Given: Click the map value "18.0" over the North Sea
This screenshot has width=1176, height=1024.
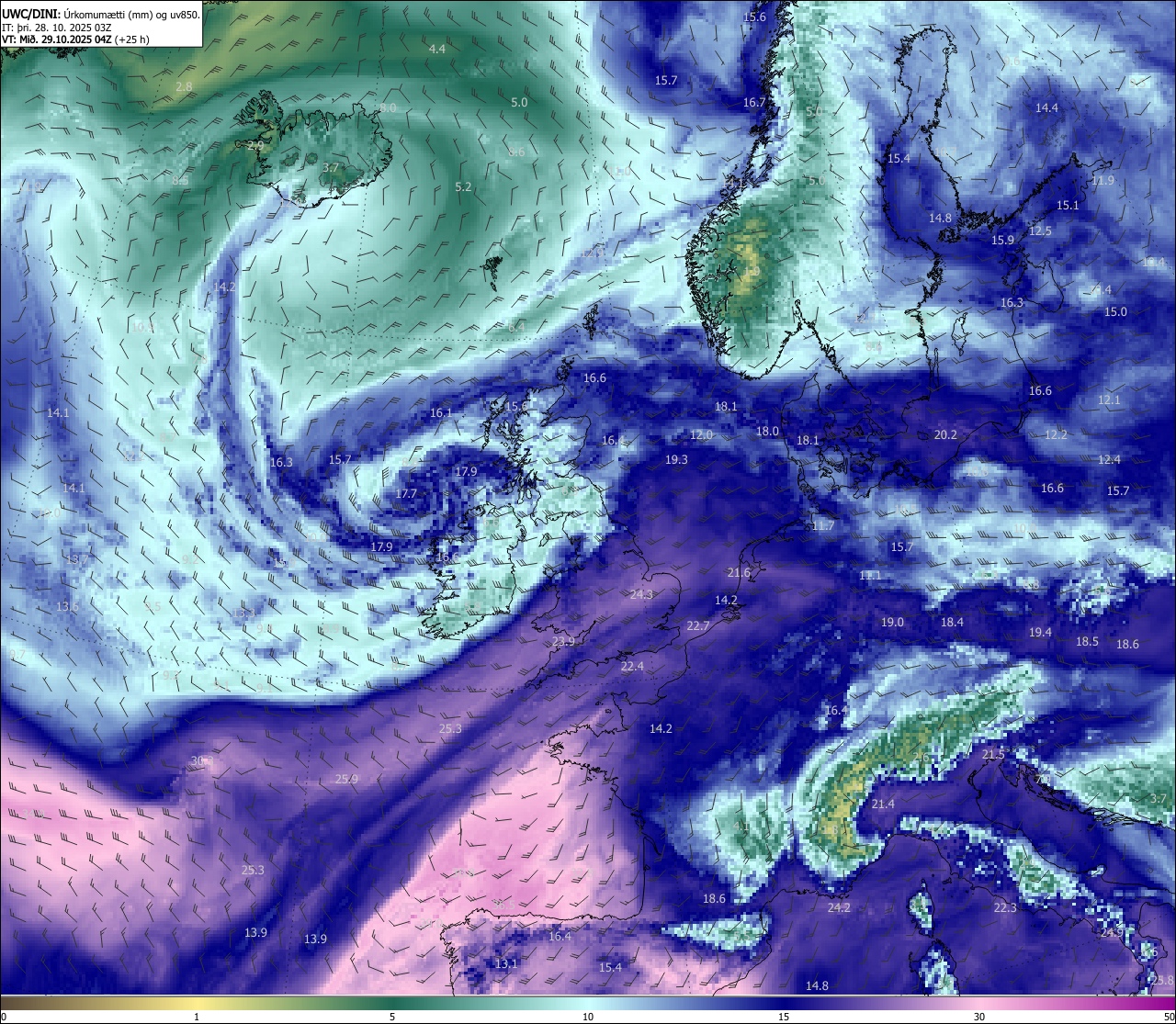Looking at the screenshot, I should 767,431.
